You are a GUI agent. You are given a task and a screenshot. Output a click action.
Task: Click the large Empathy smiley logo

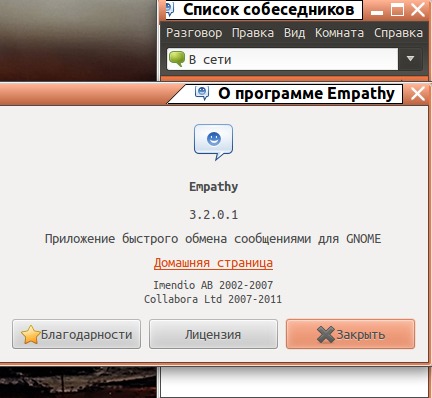[x=213, y=142]
